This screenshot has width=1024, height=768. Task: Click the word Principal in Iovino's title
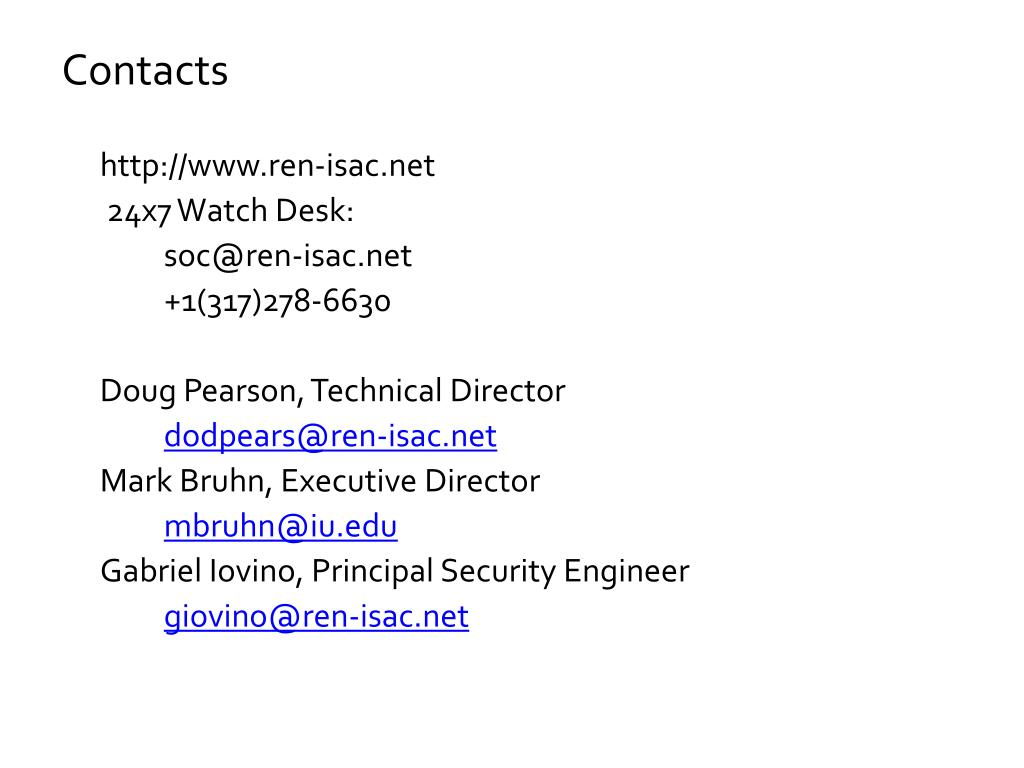(372, 573)
